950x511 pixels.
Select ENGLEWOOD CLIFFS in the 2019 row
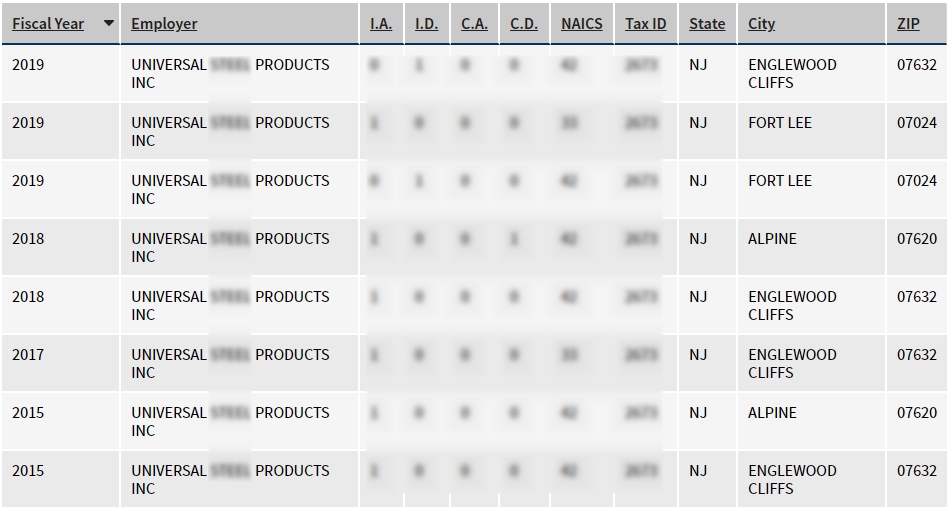click(x=792, y=74)
